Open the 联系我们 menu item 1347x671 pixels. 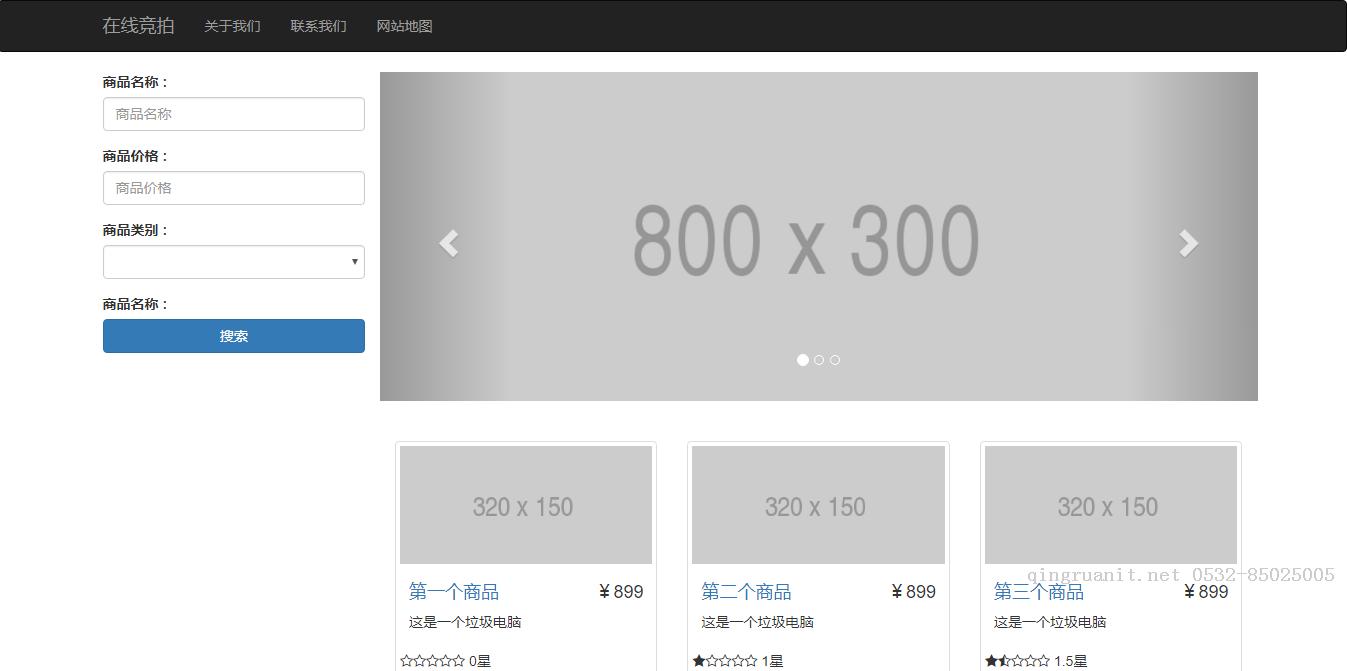(317, 26)
